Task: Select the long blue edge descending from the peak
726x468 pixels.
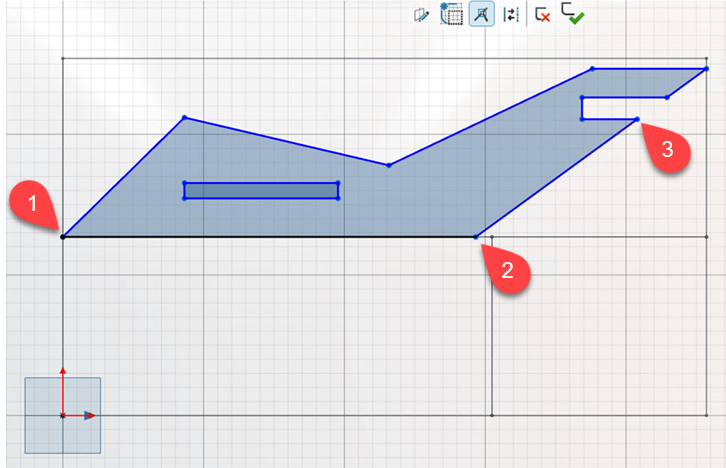Action: tap(287, 141)
